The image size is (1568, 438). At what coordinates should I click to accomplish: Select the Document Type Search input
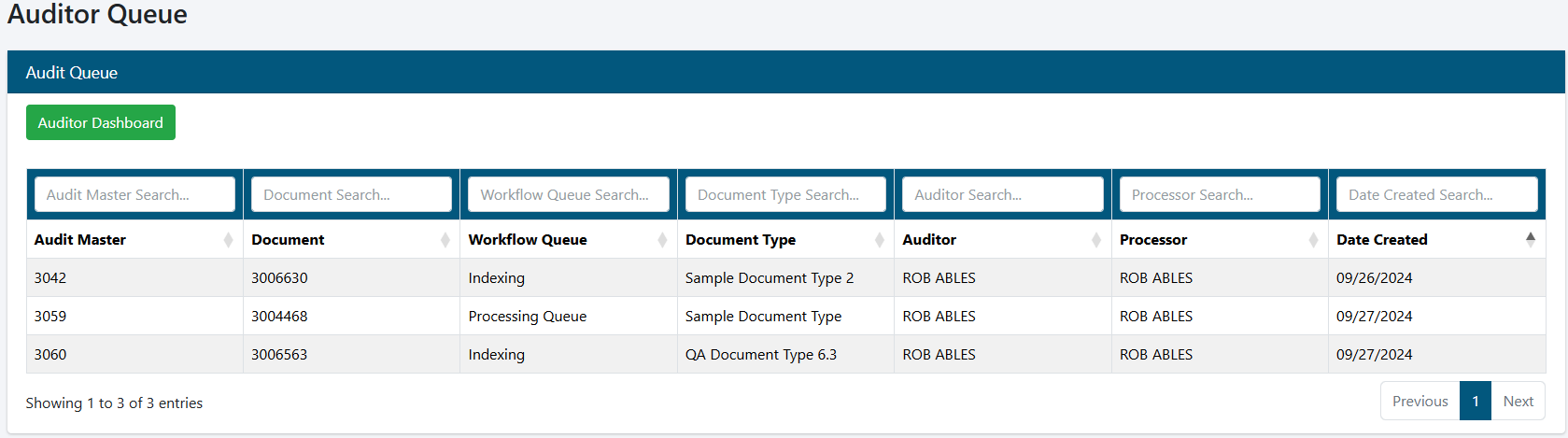784,194
